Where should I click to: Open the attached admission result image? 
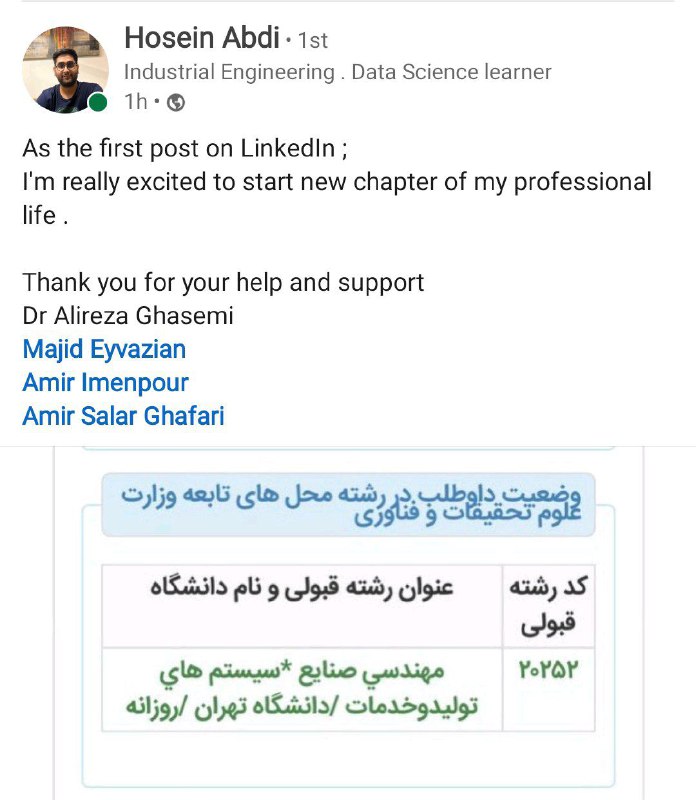(348, 622)
